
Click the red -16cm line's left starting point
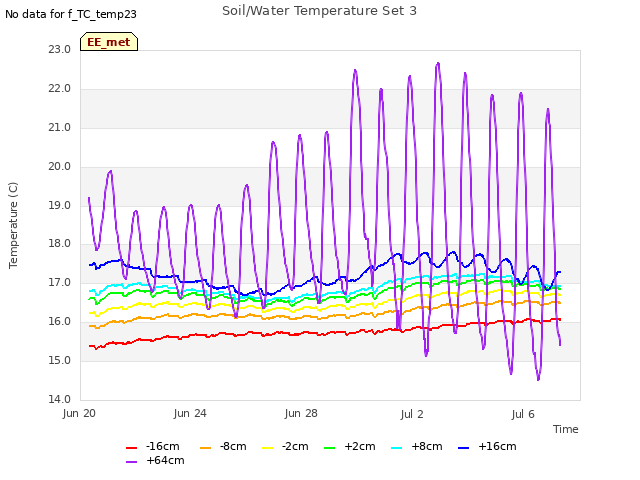coord(90,346)
